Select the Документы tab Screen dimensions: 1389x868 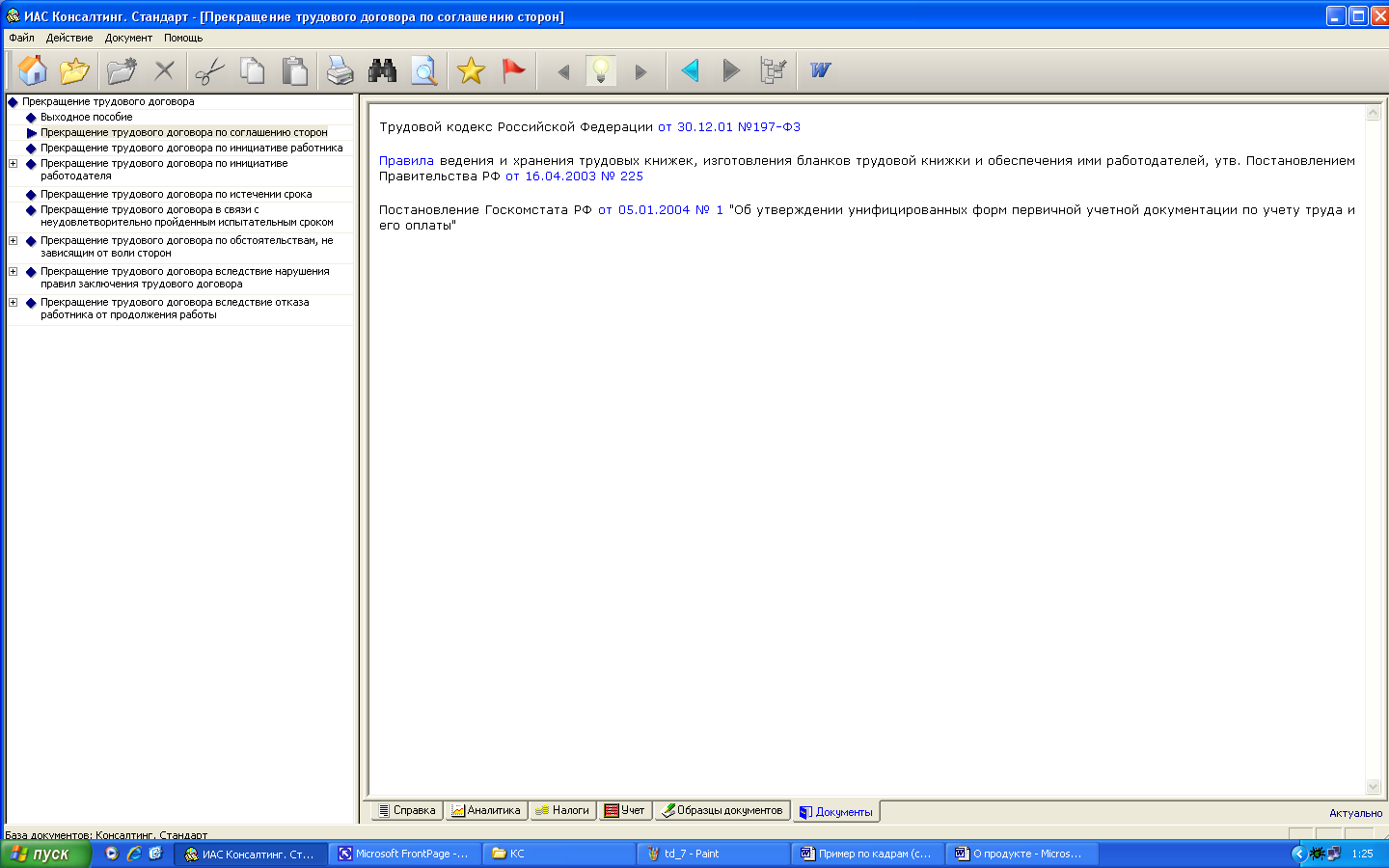click(x=836, y=812)
